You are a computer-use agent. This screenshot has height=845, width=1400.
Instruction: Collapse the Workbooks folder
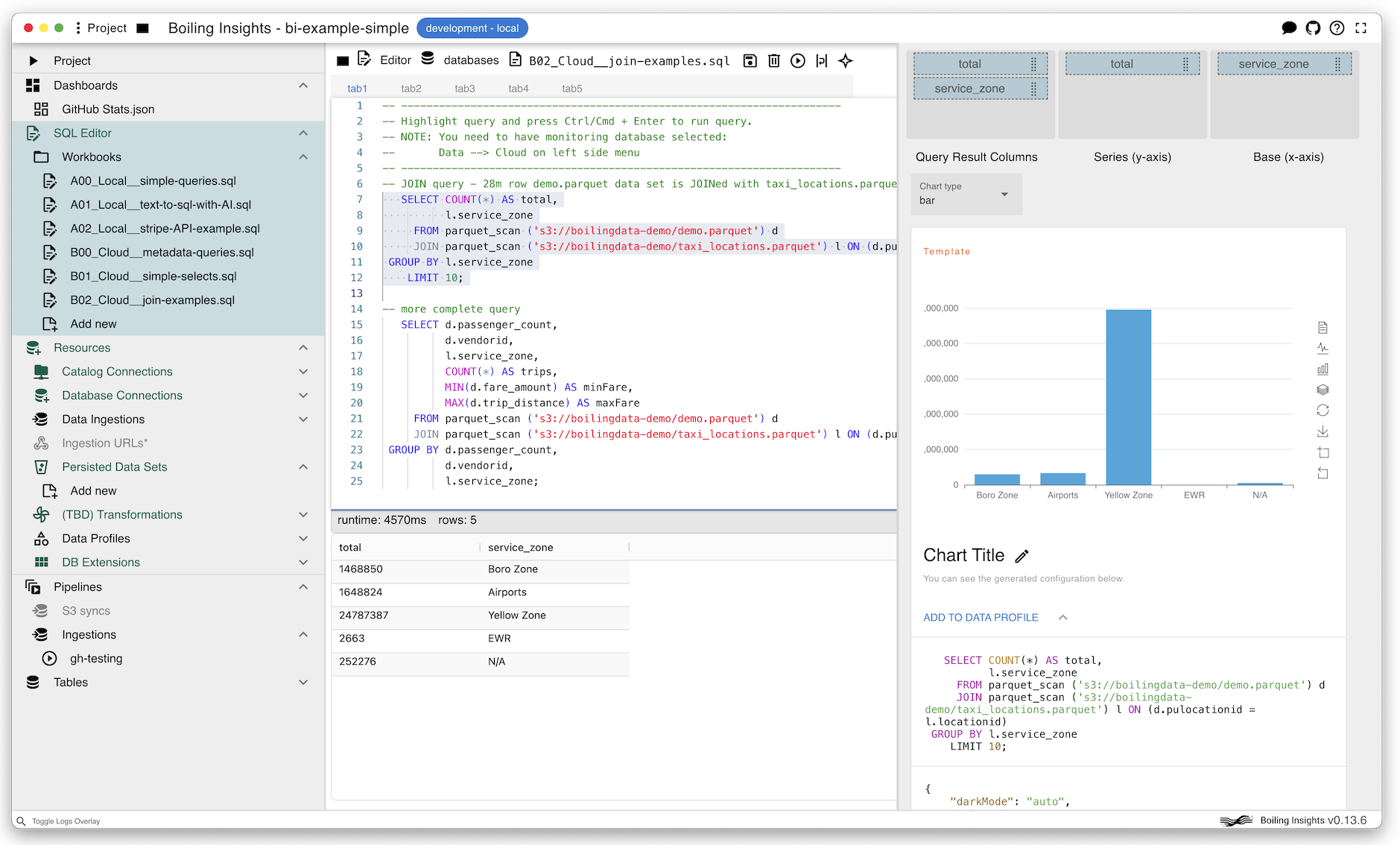click(303, 157)
